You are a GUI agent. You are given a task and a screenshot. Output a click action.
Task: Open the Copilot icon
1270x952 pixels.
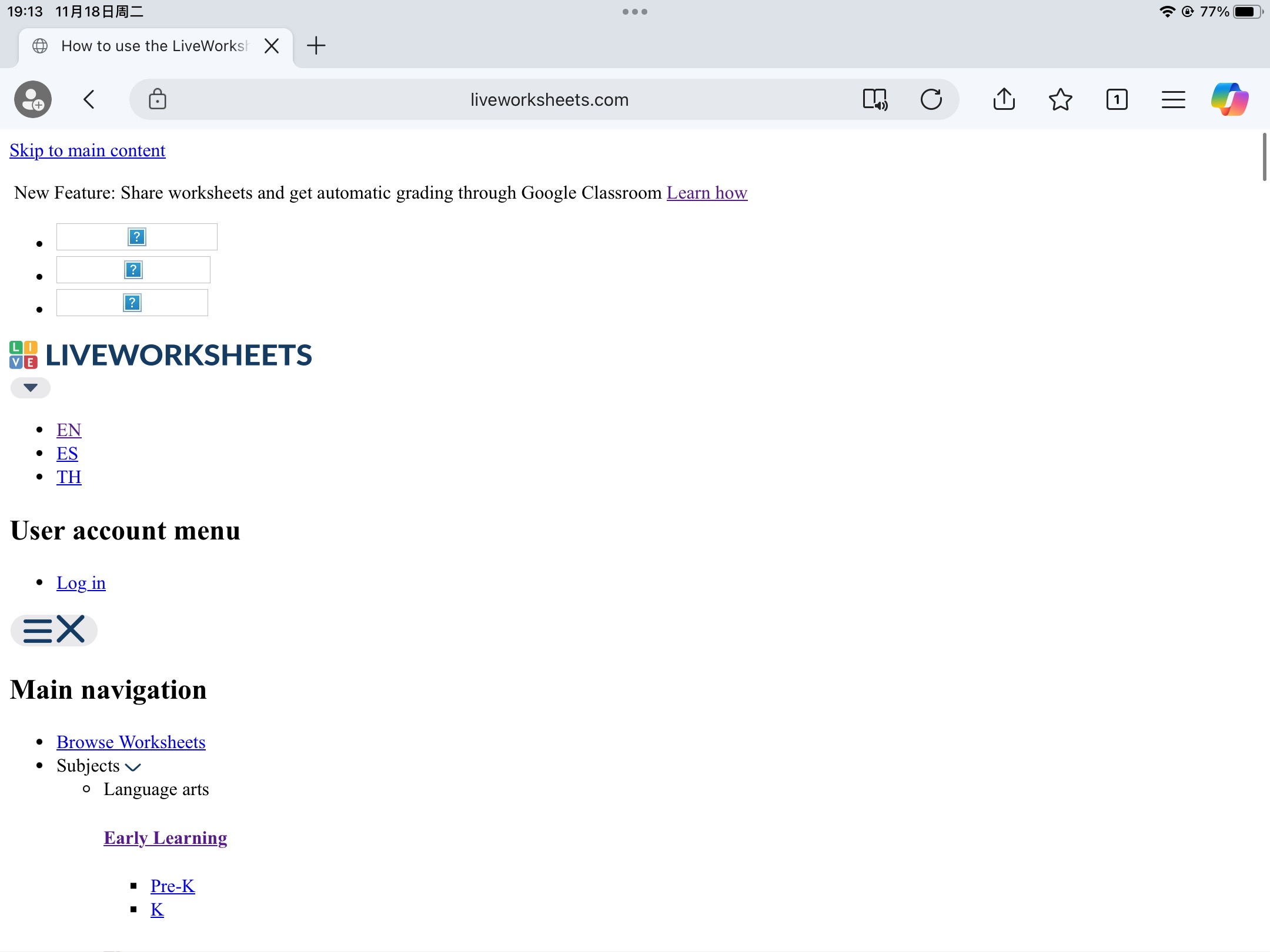(x=1230, y=99)
